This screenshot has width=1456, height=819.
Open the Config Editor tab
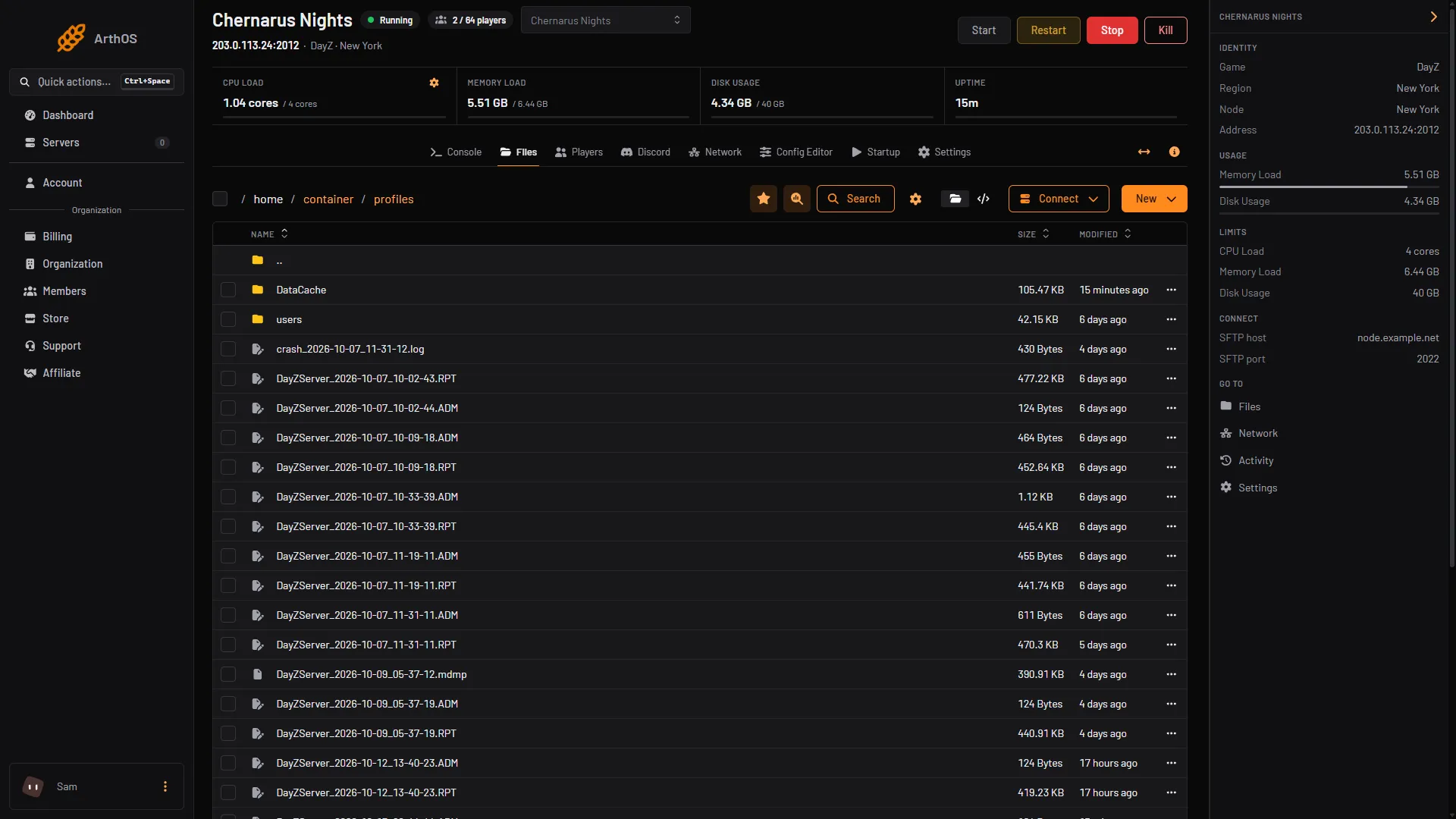click(x=795, y=152)
